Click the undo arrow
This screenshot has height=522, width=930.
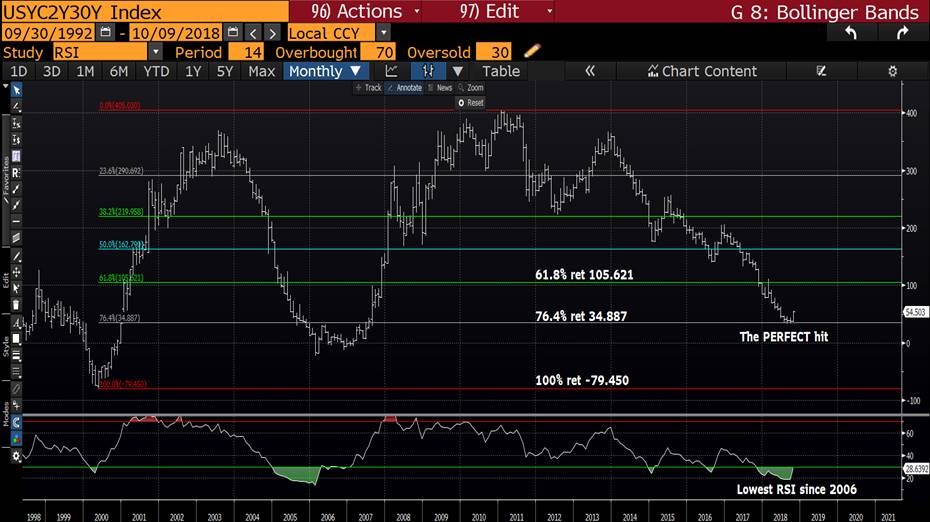851,33
